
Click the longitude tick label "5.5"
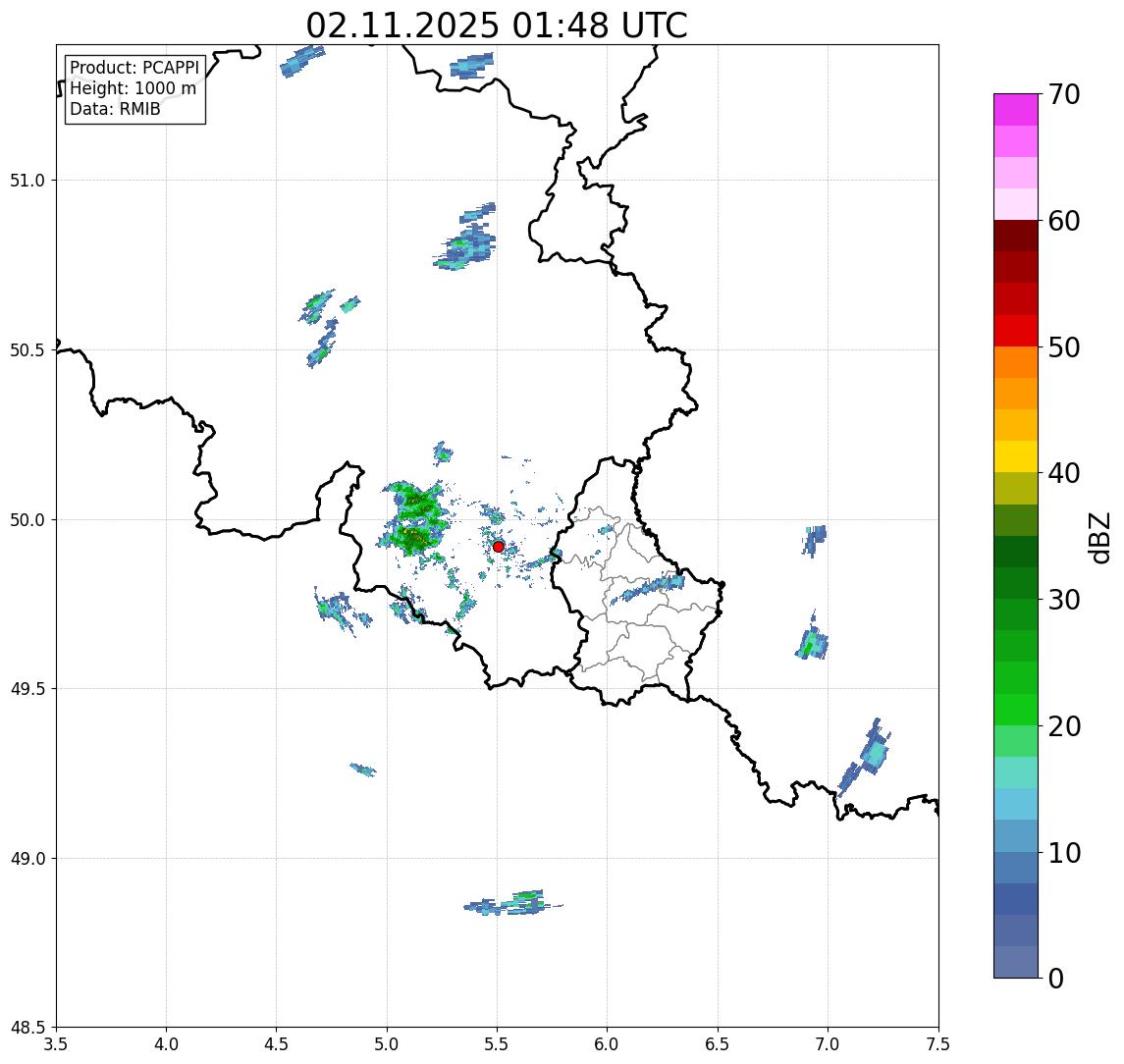(498, 1044)
